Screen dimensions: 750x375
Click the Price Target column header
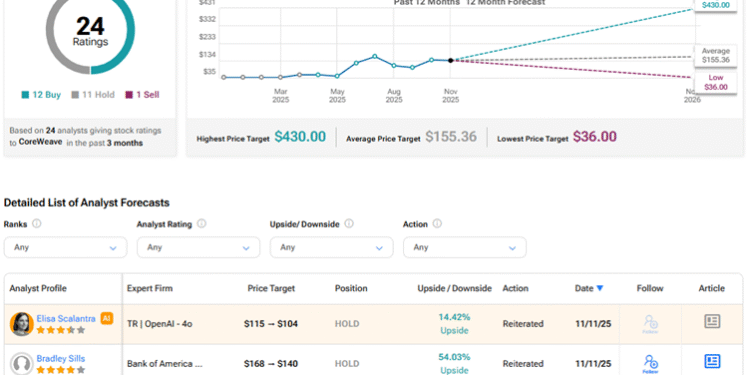click(271, 288)
